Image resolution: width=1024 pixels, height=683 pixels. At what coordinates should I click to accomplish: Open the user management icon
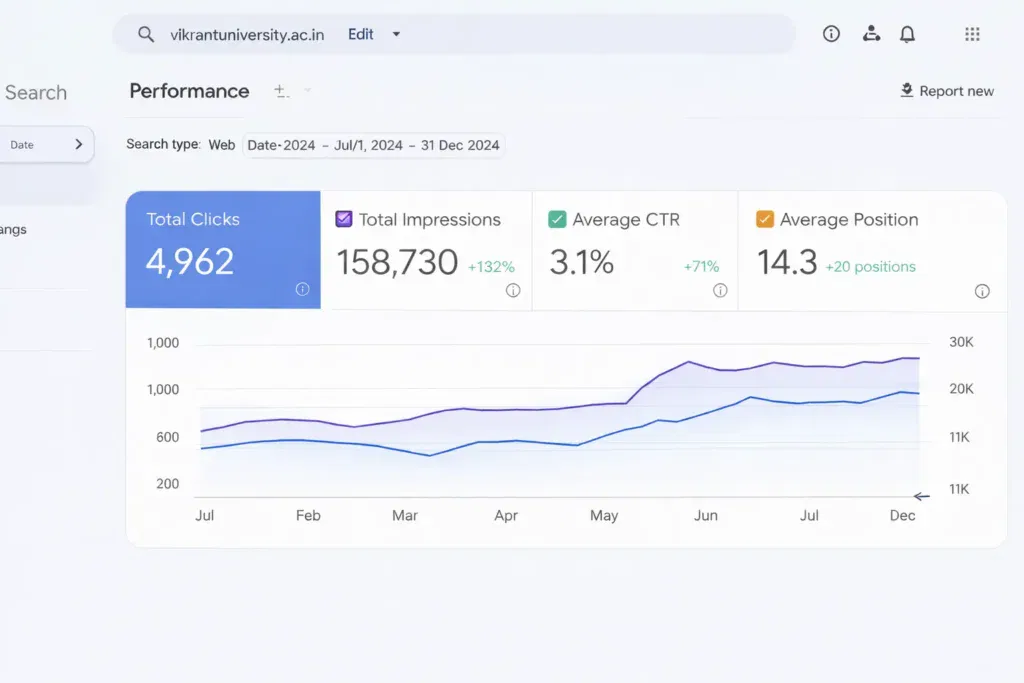[x=871, y=34]
